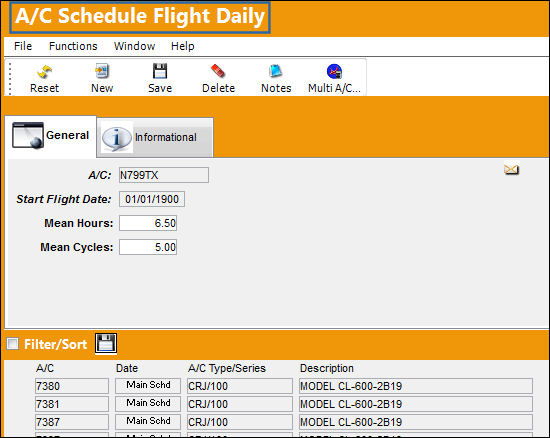Click the A/C field showing N799TX
This screenshot has width=550, height=438.
tap(164, 175)
